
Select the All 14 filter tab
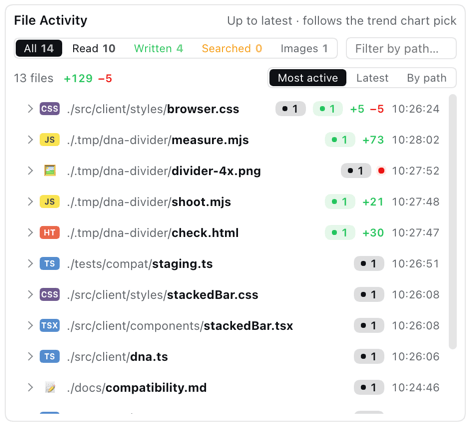[39, 48]
